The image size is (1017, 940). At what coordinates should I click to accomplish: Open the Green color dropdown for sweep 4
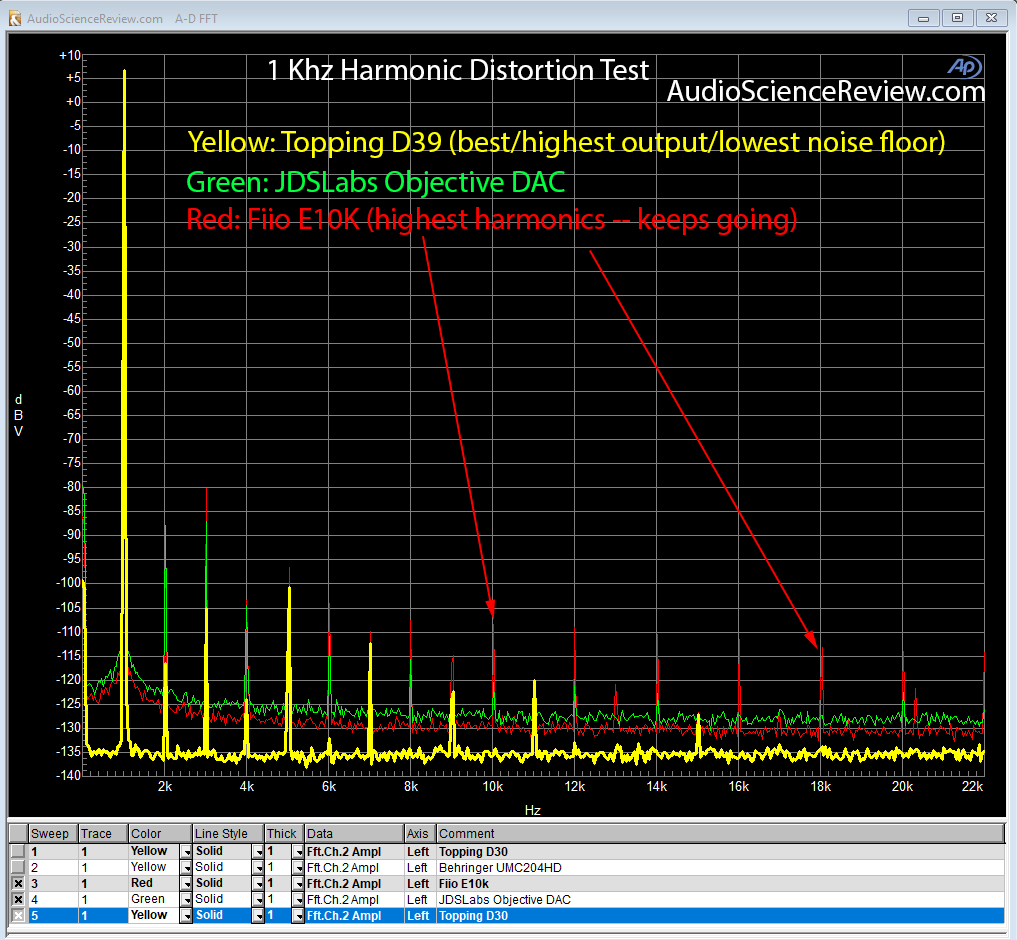tap(186, 900)
